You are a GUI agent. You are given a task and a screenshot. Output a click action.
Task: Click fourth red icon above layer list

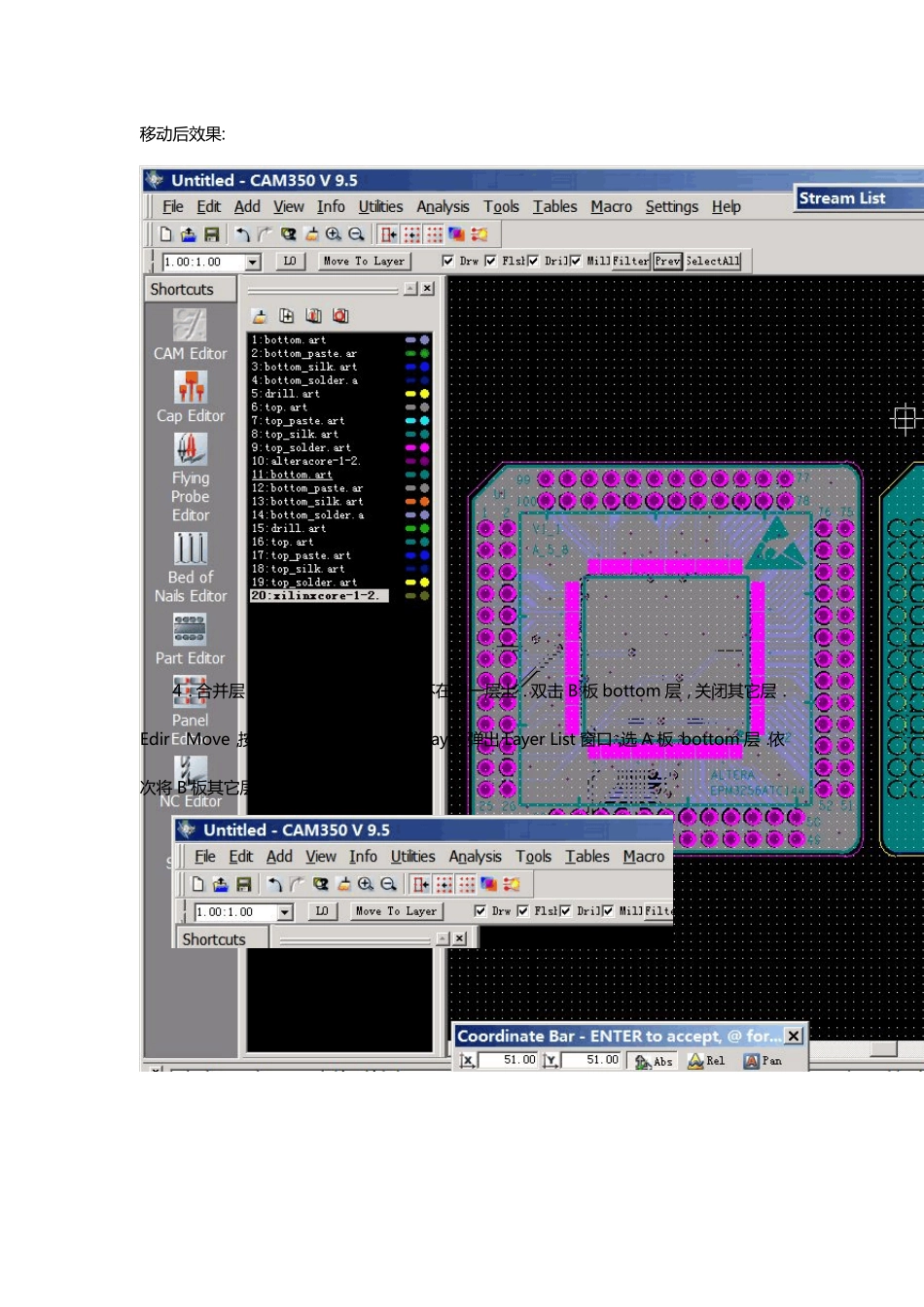click(340, 316)
